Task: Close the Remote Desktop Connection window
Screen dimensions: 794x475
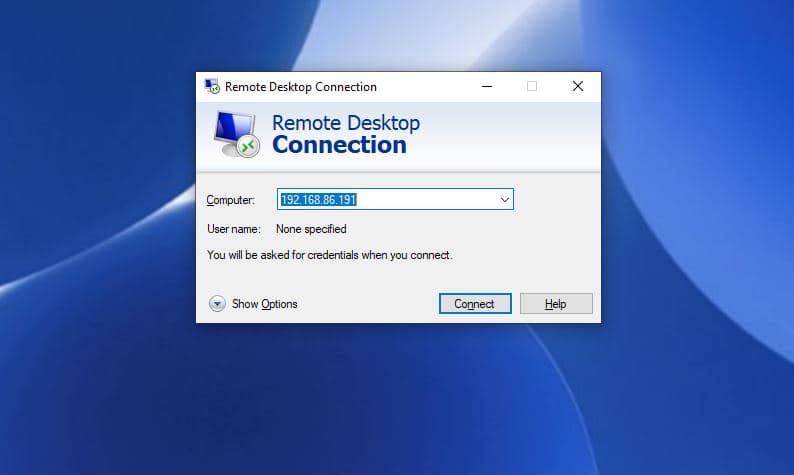Action: [x=578, y=86]
